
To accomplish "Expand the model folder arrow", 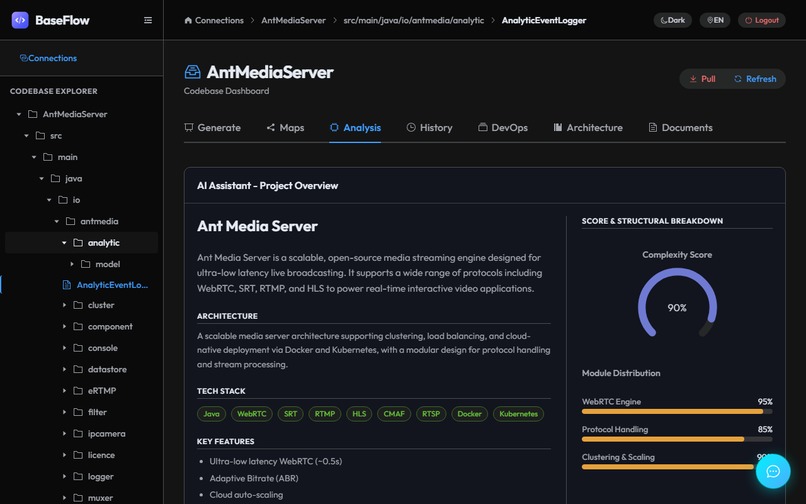I will 72,264.
